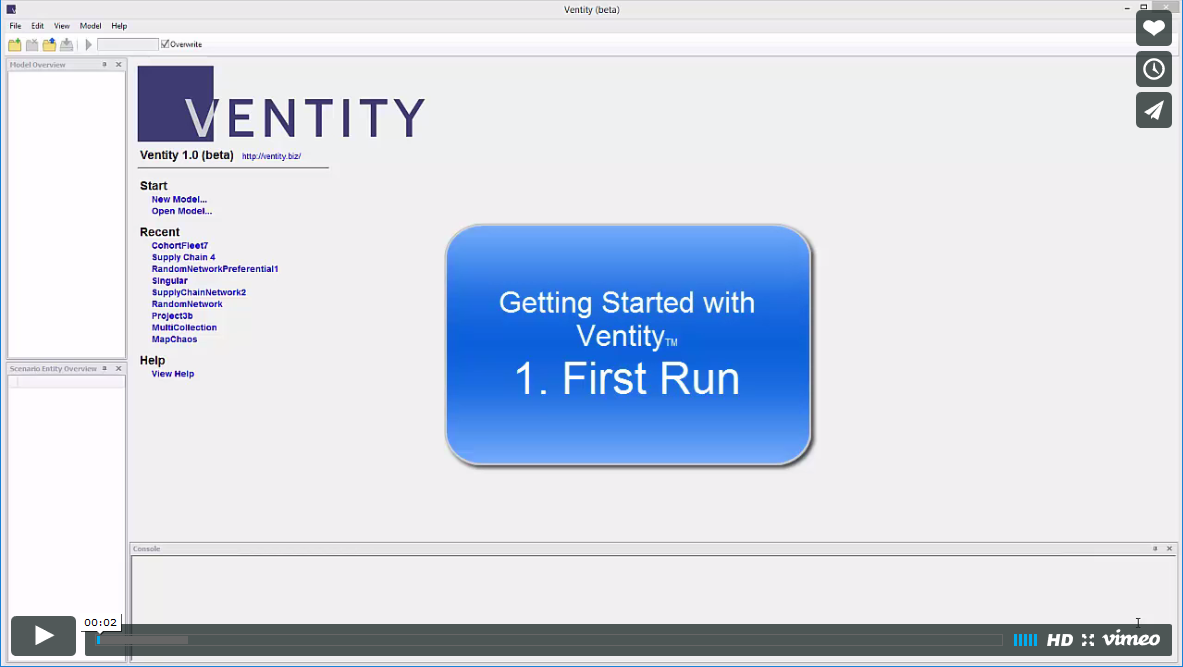1183x667 pixels.
Task: Open the Edit menu
Action: click(x=38, y=26)
